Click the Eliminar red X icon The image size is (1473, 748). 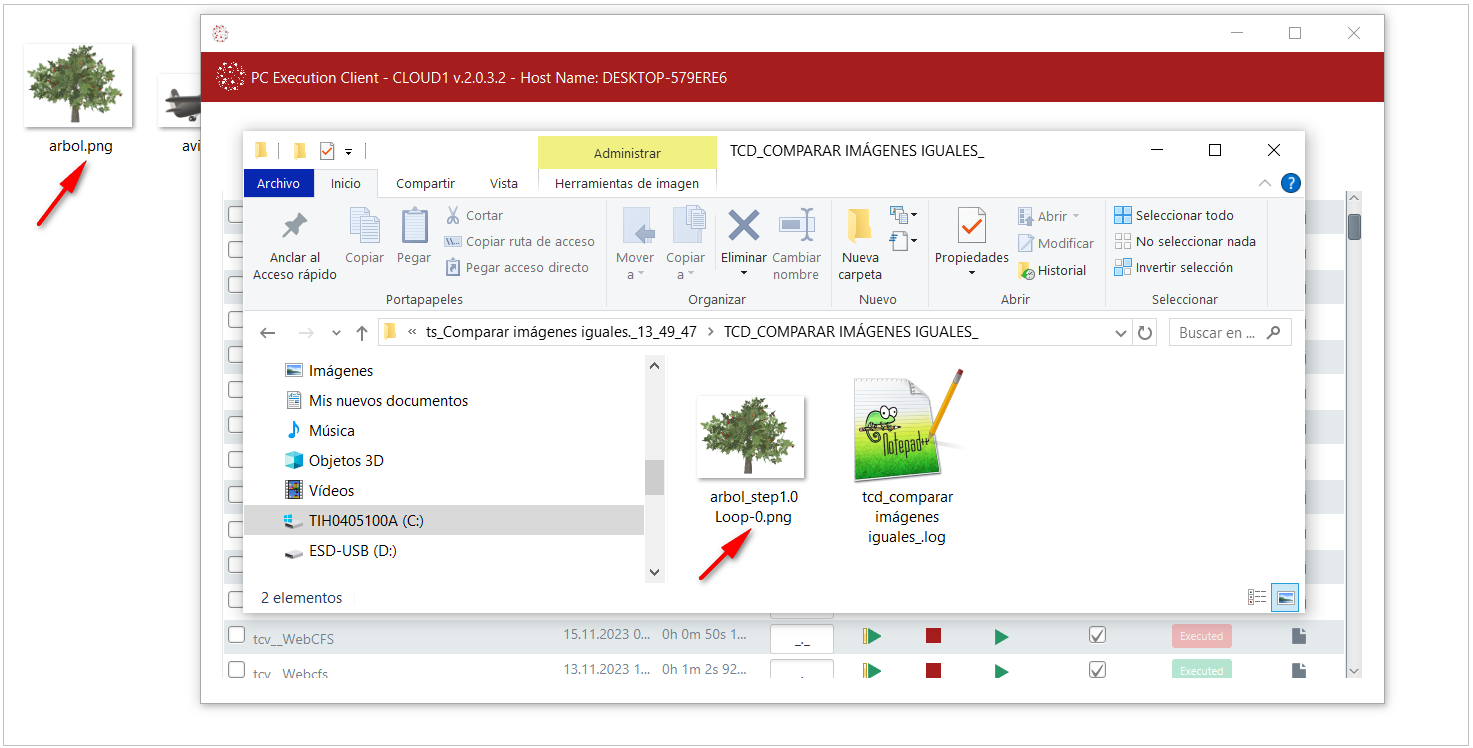(x=743, y=226)
